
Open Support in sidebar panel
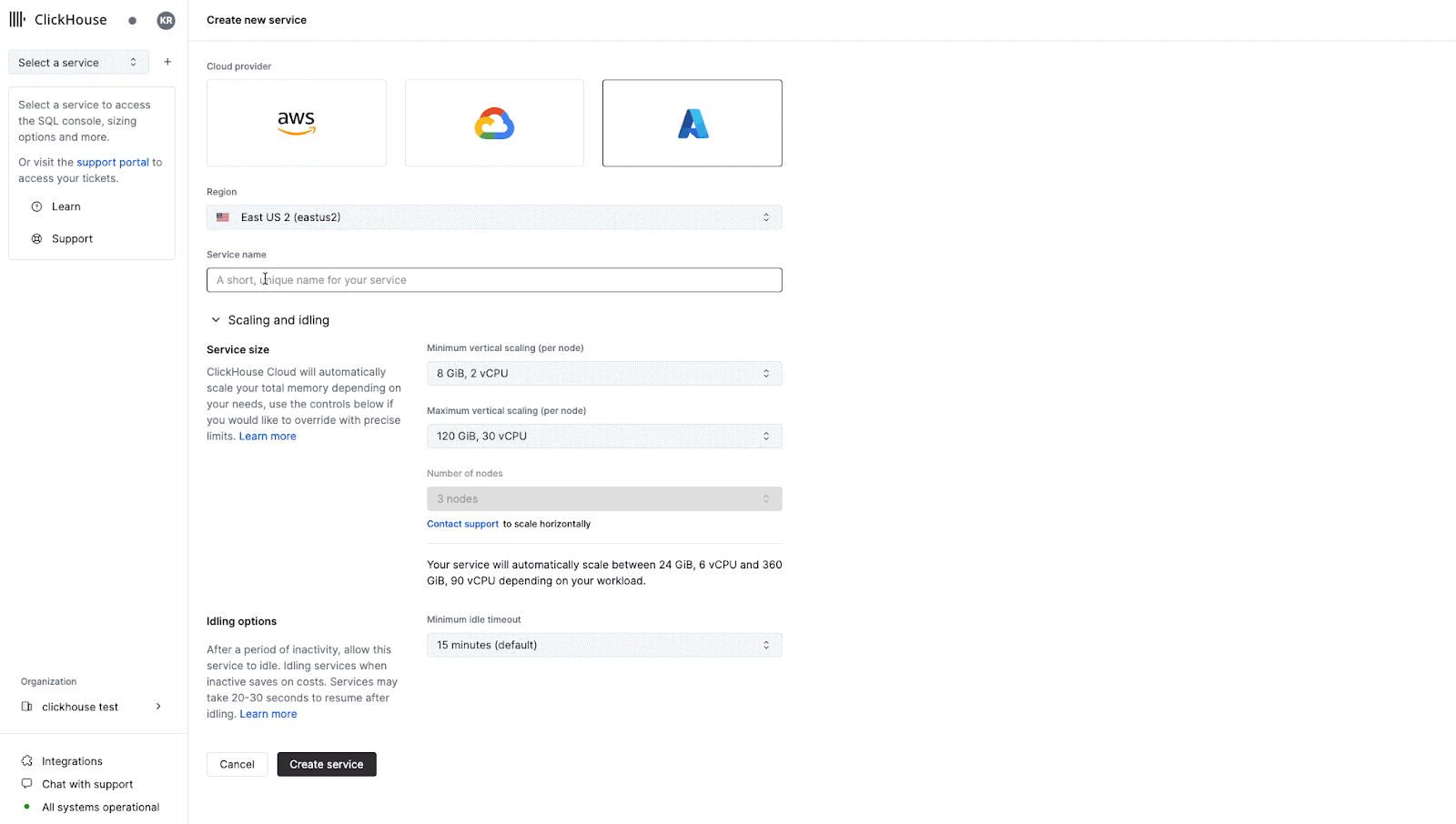point(72,238)
